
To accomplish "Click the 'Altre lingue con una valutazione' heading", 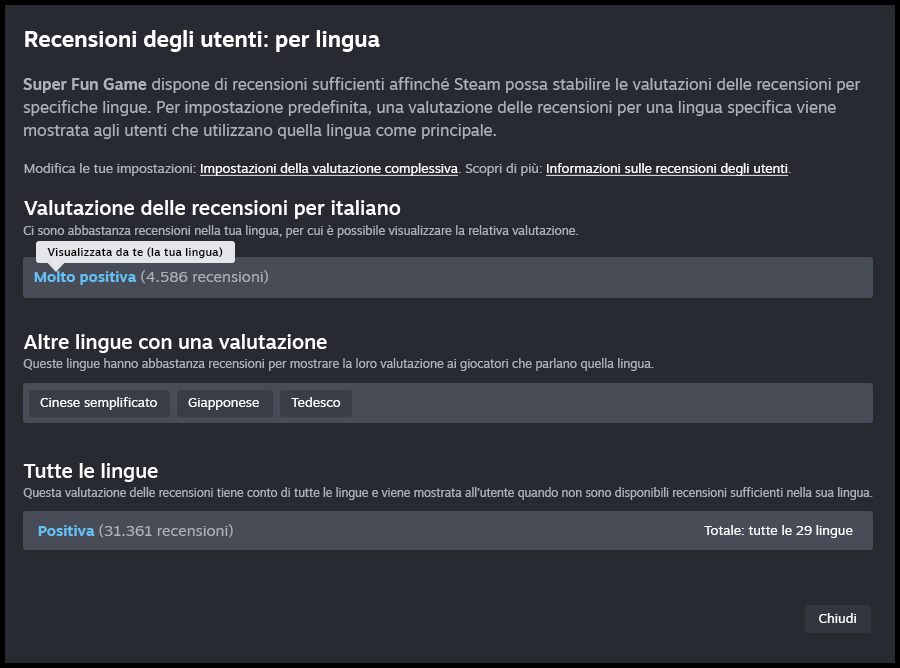I will (x=175, y=342).
